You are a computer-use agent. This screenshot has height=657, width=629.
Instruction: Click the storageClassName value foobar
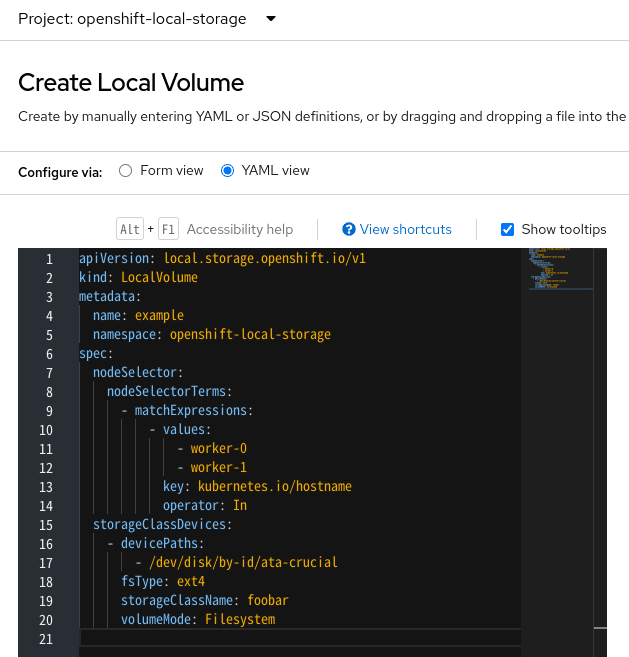[268, 600]
